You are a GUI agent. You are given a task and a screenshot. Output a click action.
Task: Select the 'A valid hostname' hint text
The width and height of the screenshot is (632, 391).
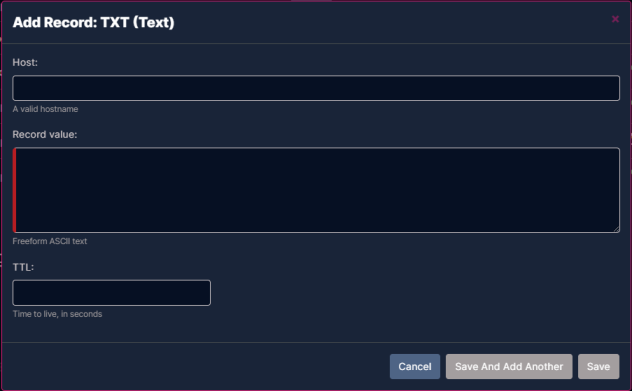tap(45, 109)
